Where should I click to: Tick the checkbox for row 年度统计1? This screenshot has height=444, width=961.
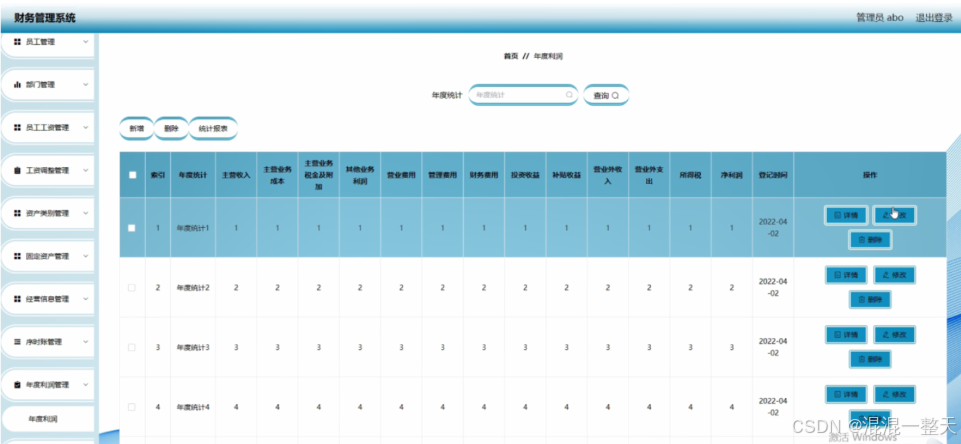click(132, 228)
